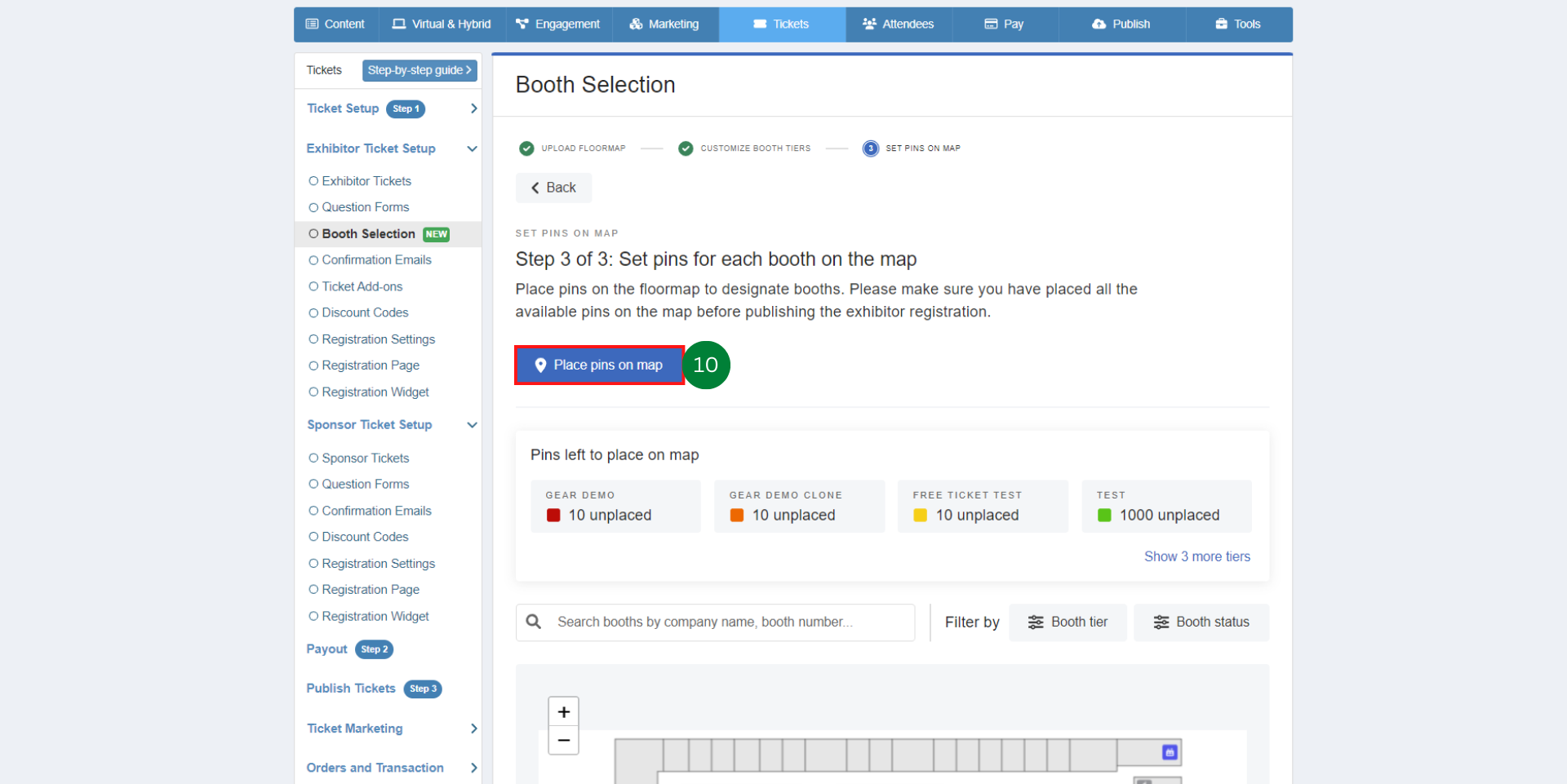
Task: Select Exhibitor Tickets in the sidebar
Action: [366, 181]
